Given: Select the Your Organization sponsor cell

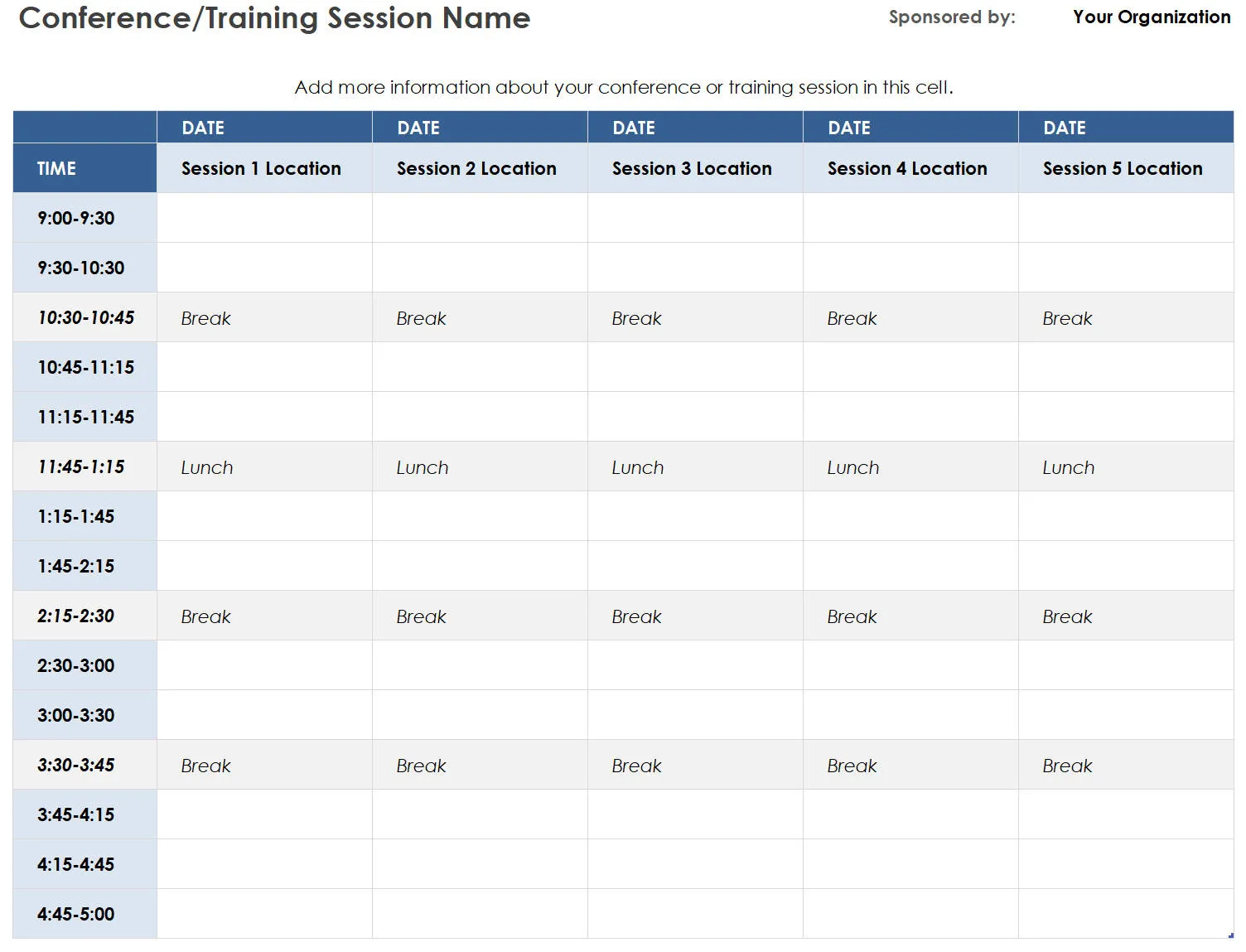Looking at the screenshot, I should [x=1151, y=17].
